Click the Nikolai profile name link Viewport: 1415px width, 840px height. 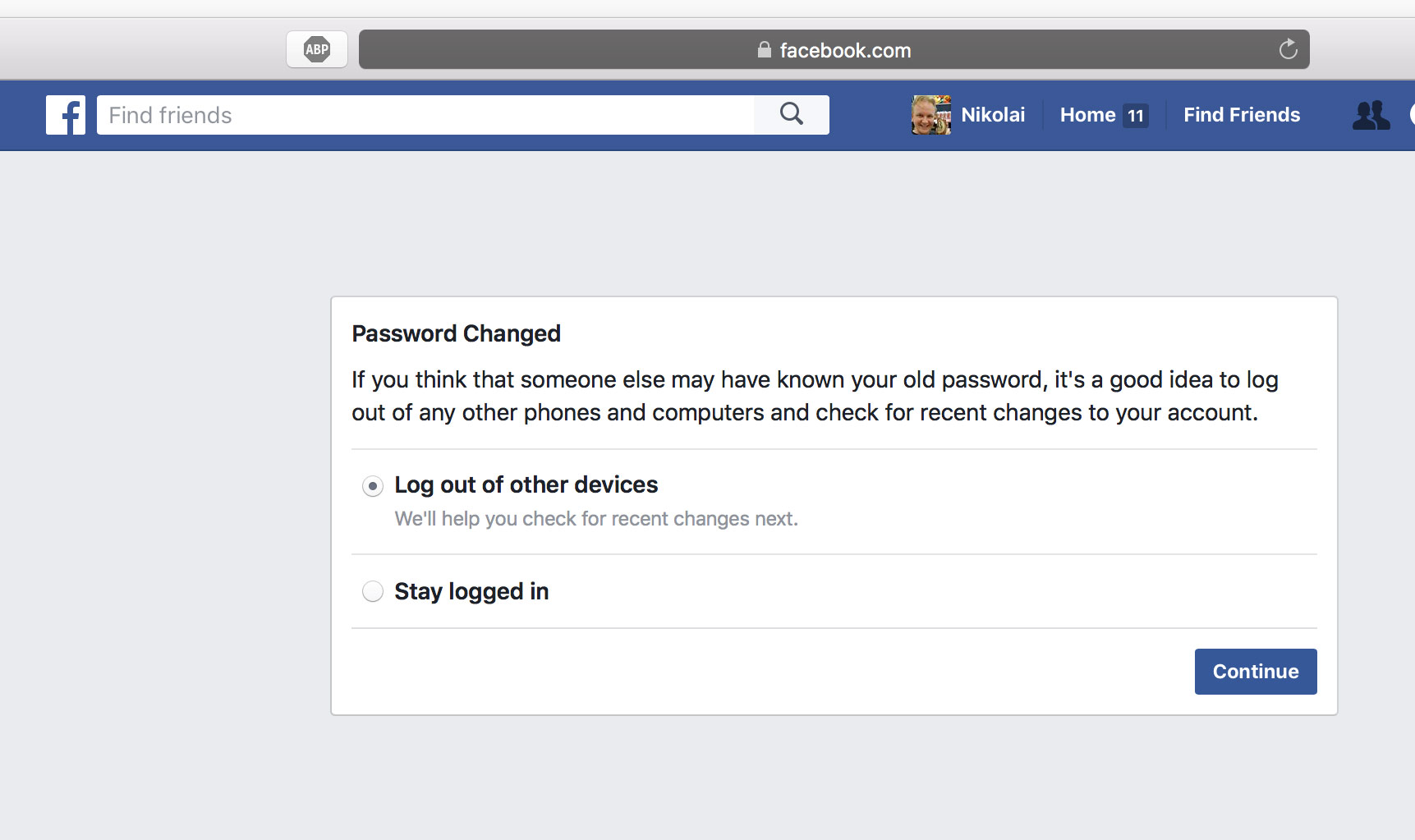tap(993, 115)
